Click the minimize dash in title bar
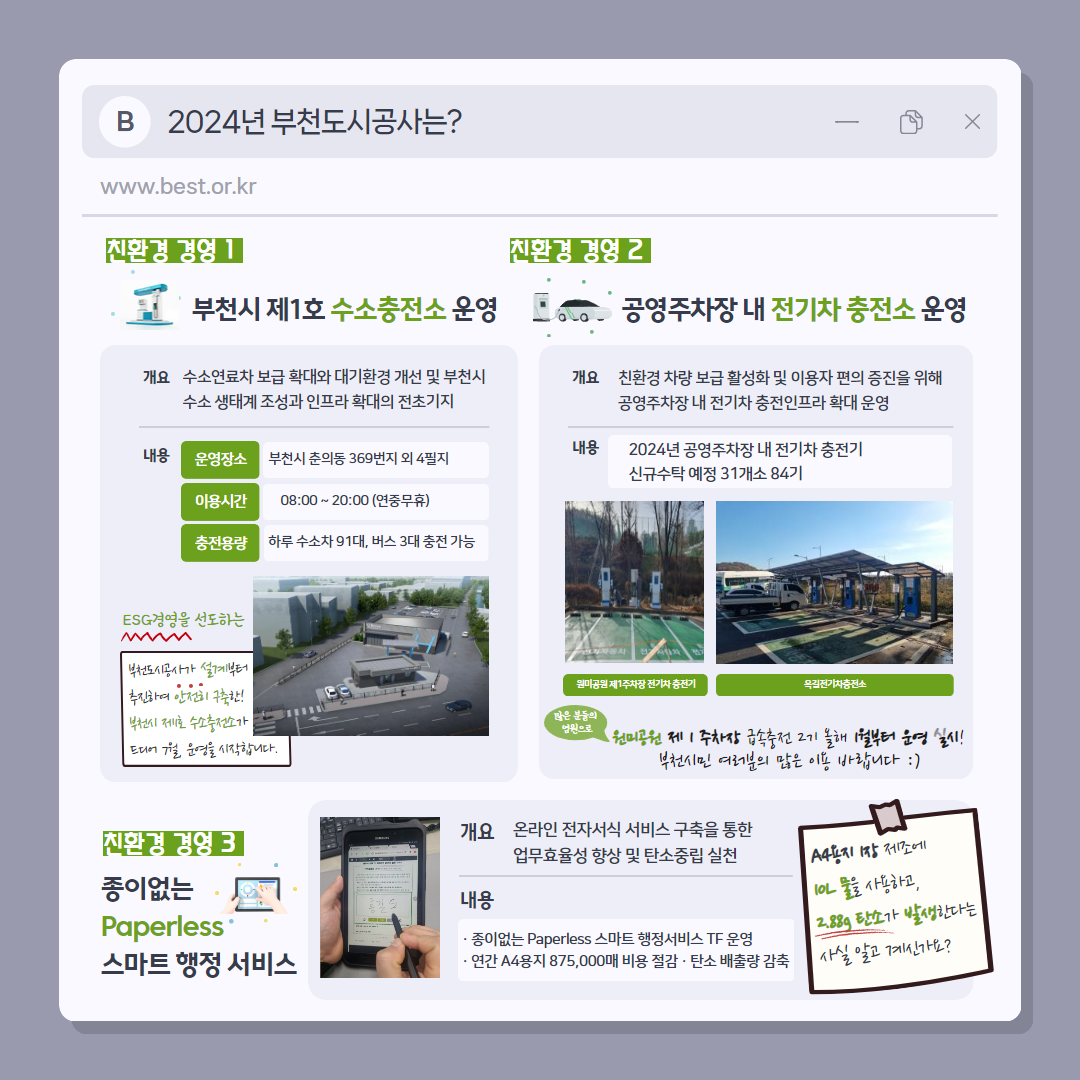Image resolution: width=1080 pixels, height=1080 pixels. (x=847, y=122)
